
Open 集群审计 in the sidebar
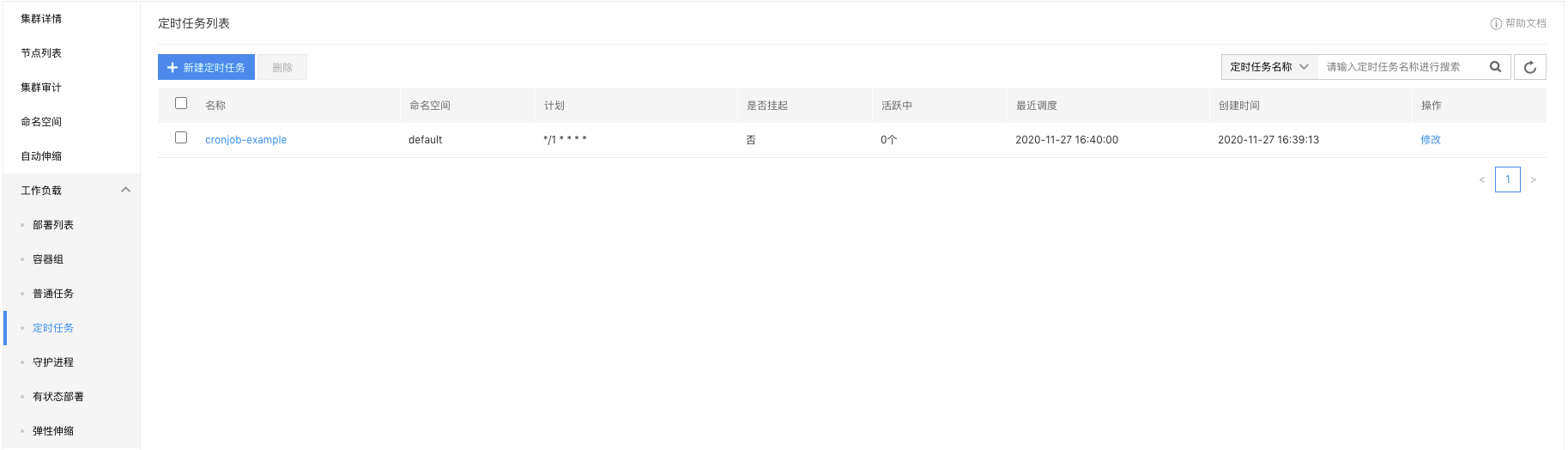pos(41,88)
